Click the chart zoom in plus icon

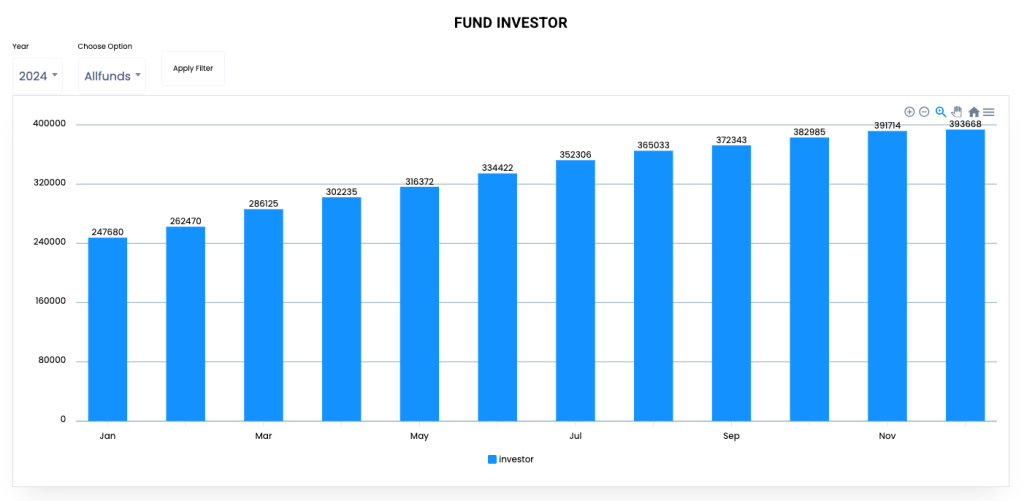(x=909, y=112)
